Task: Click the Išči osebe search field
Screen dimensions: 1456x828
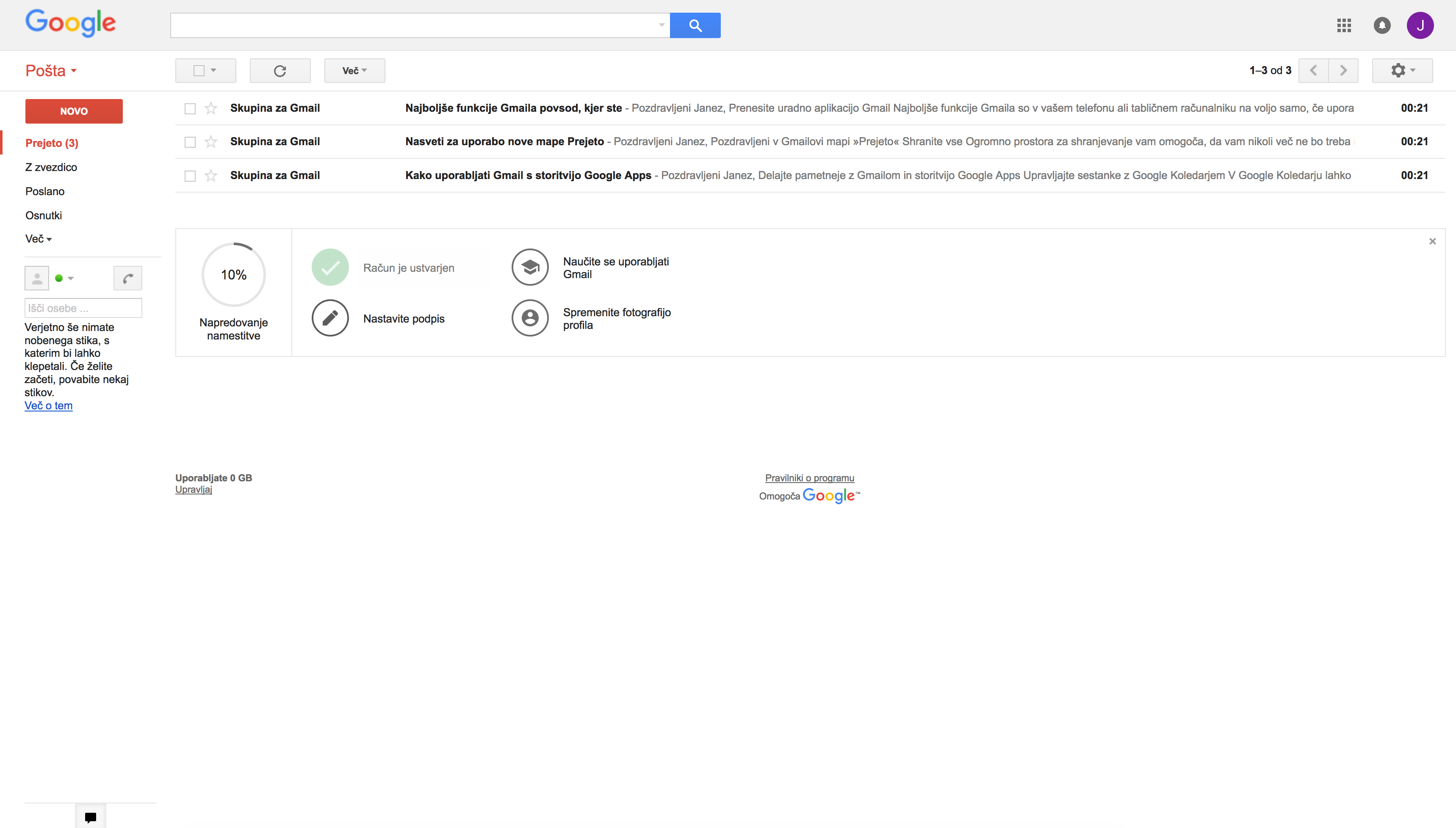Action: point(83,308)
